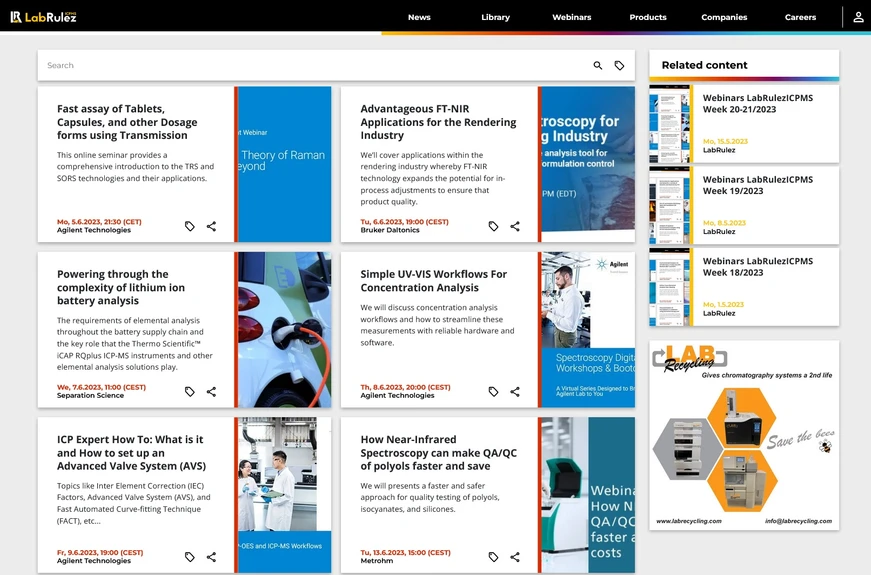871x575 pixels.
Task: Click the LabRulez logo
Action: [43, 17]
